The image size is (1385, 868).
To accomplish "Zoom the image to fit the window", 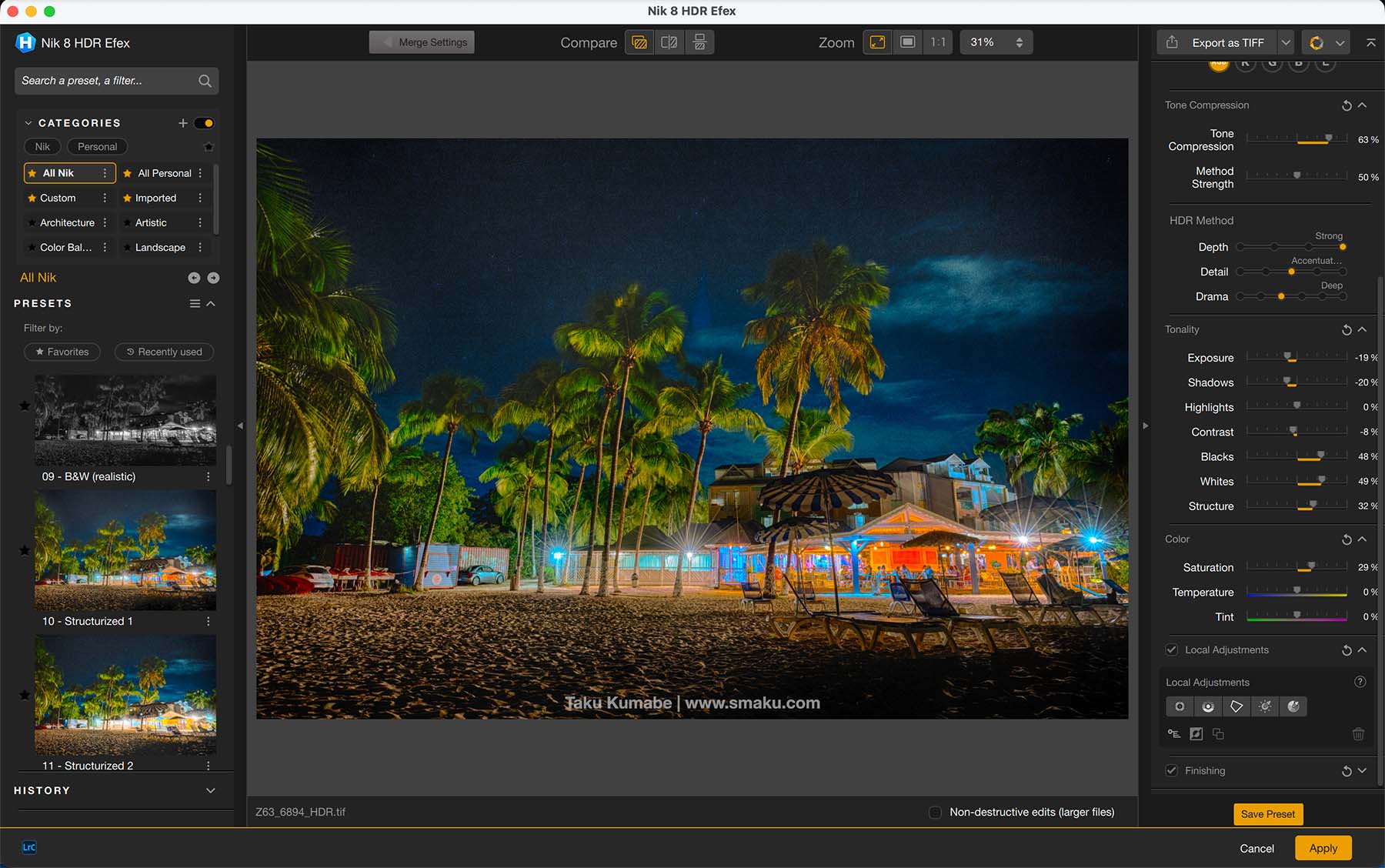I will pos(877,42).
